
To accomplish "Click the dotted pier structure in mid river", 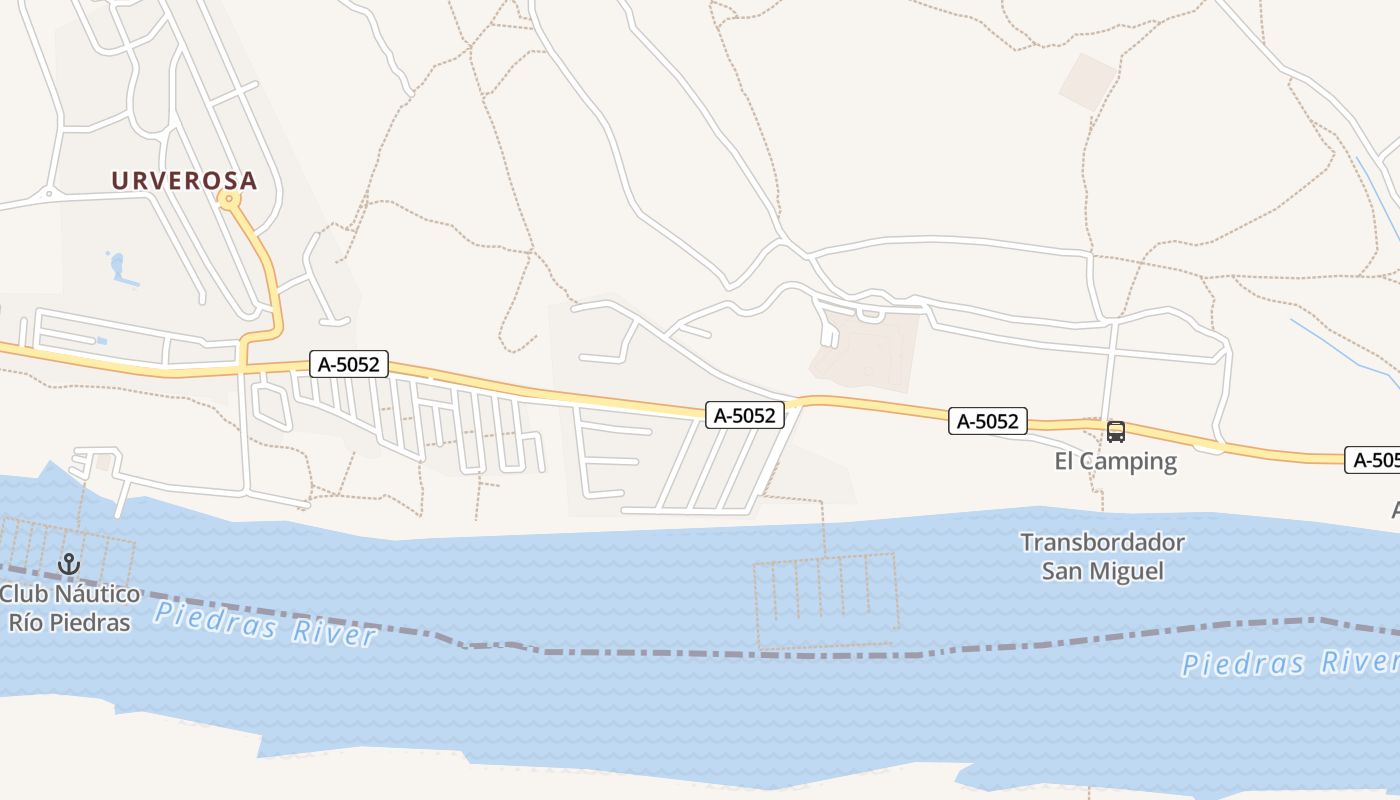I will pyautogui.click(x=826, y=601).
